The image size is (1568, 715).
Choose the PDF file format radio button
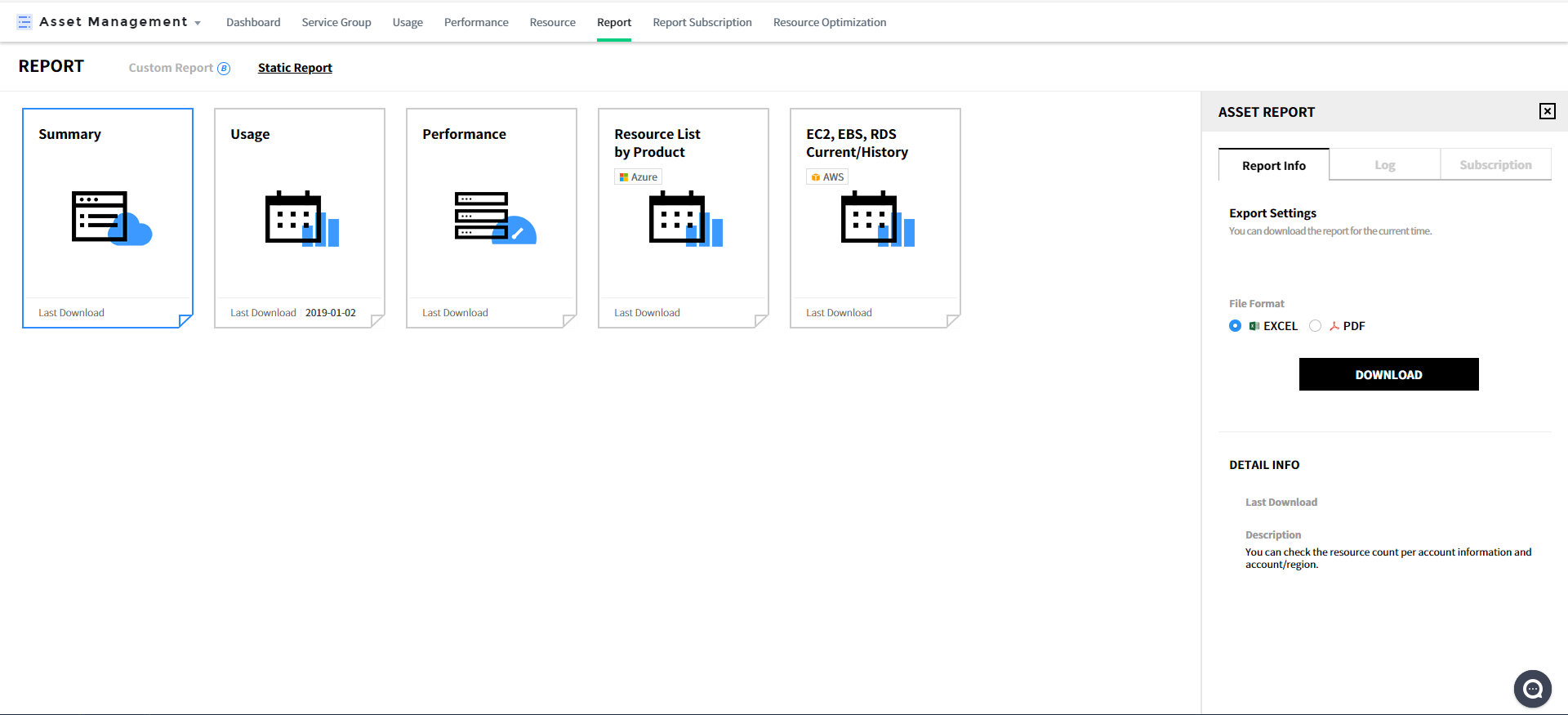coord(1315,326)
